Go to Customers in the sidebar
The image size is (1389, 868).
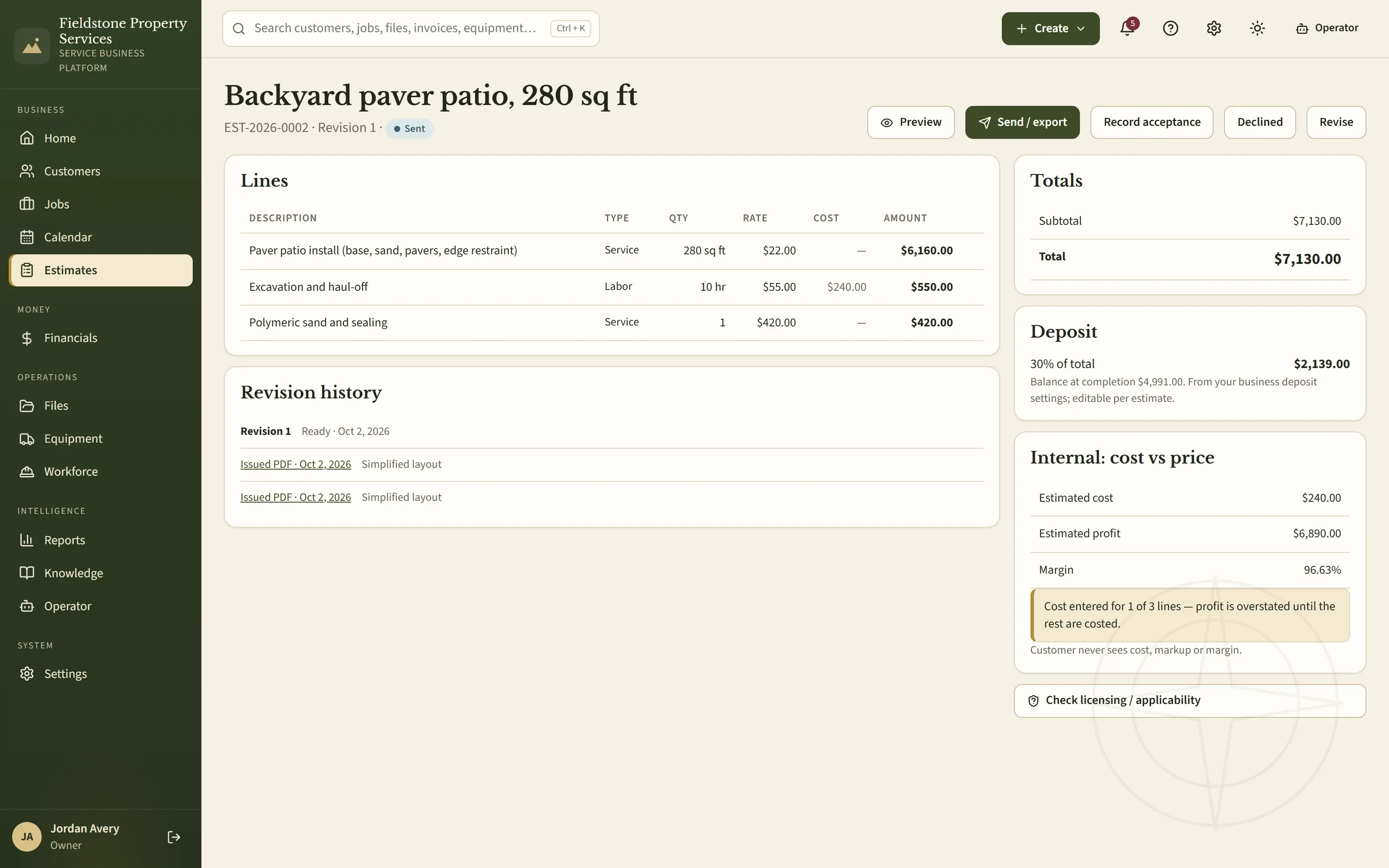[x=100, y=171]
